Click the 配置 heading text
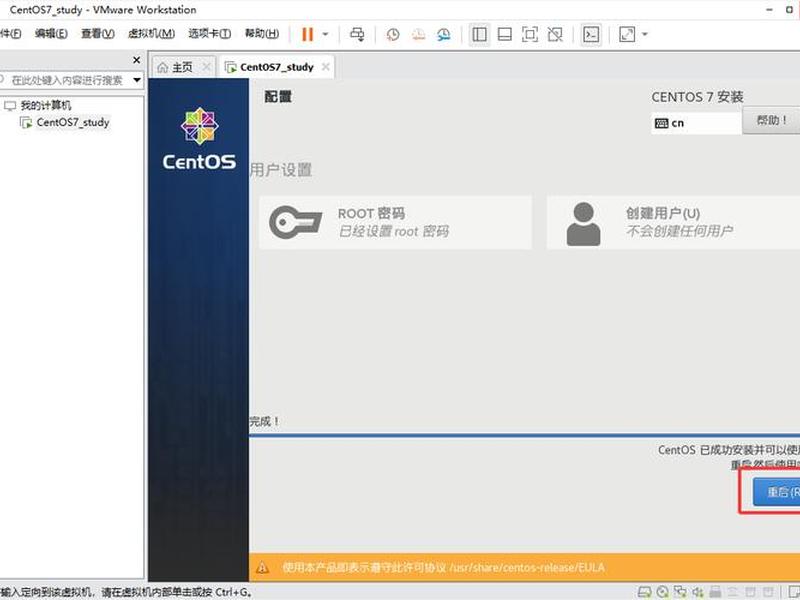The image size is (800, 600). click(x=278, y=96)
